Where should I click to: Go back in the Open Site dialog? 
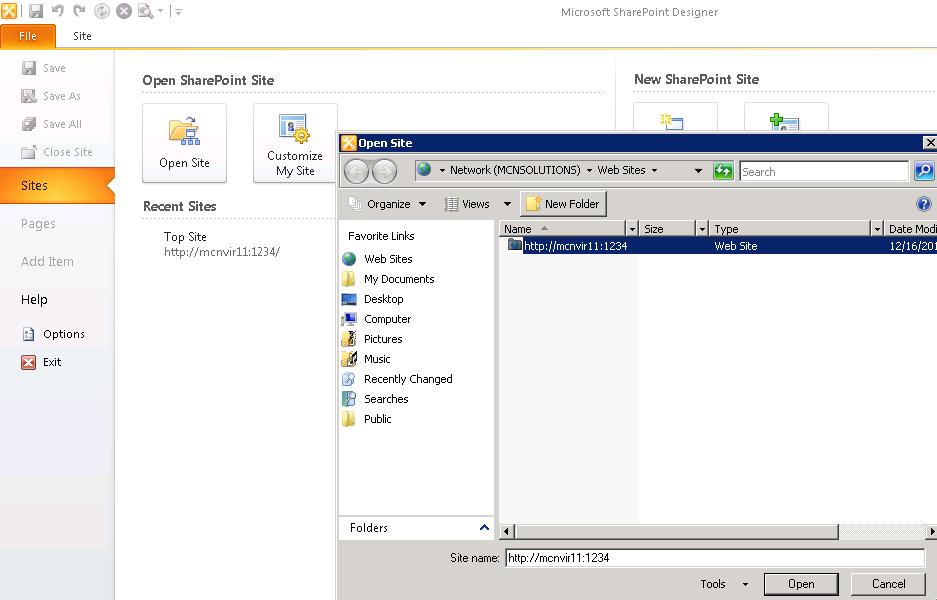coord(357,172)
